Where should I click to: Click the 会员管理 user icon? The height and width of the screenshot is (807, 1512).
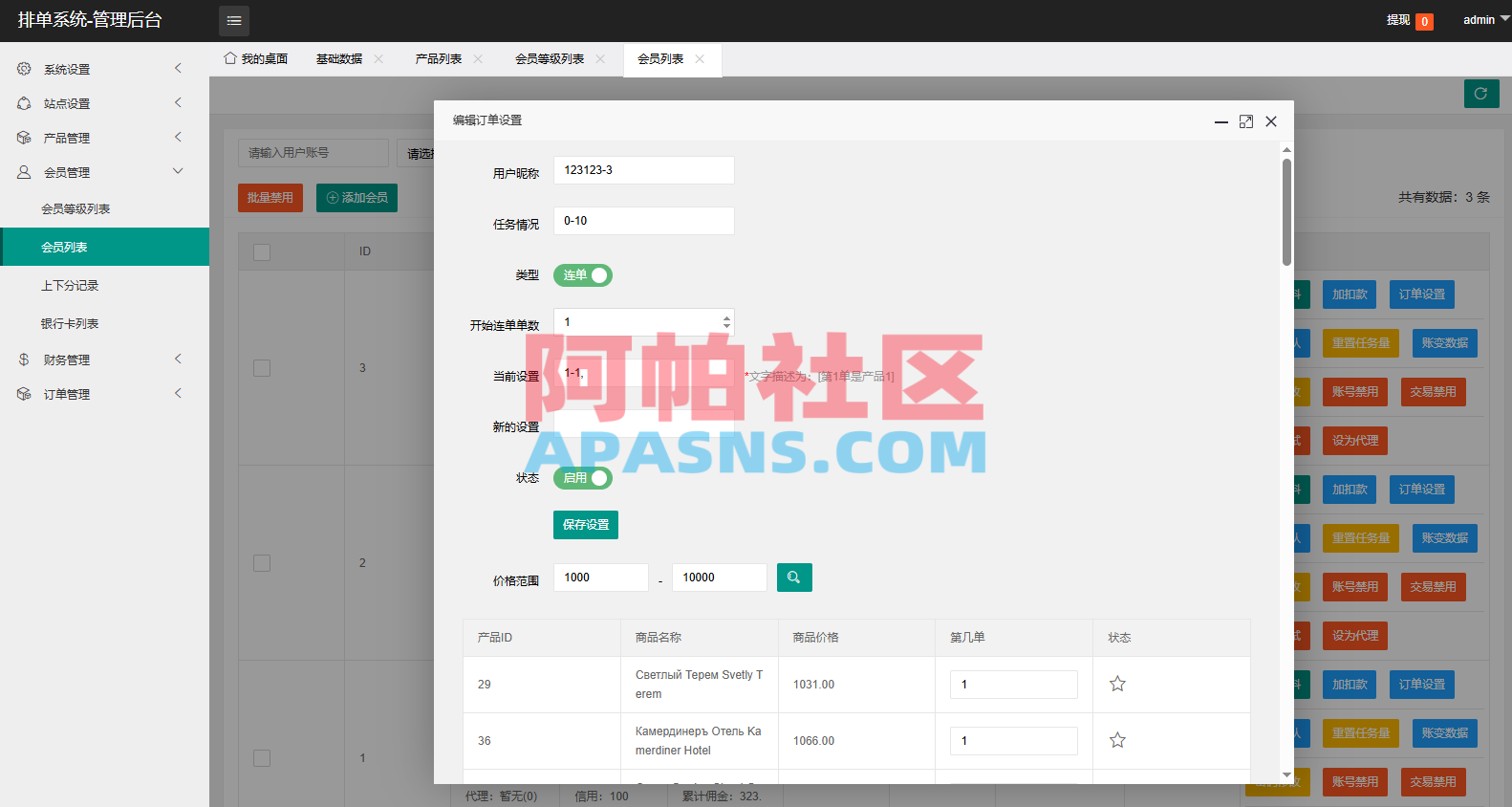[x=24, y=172]
